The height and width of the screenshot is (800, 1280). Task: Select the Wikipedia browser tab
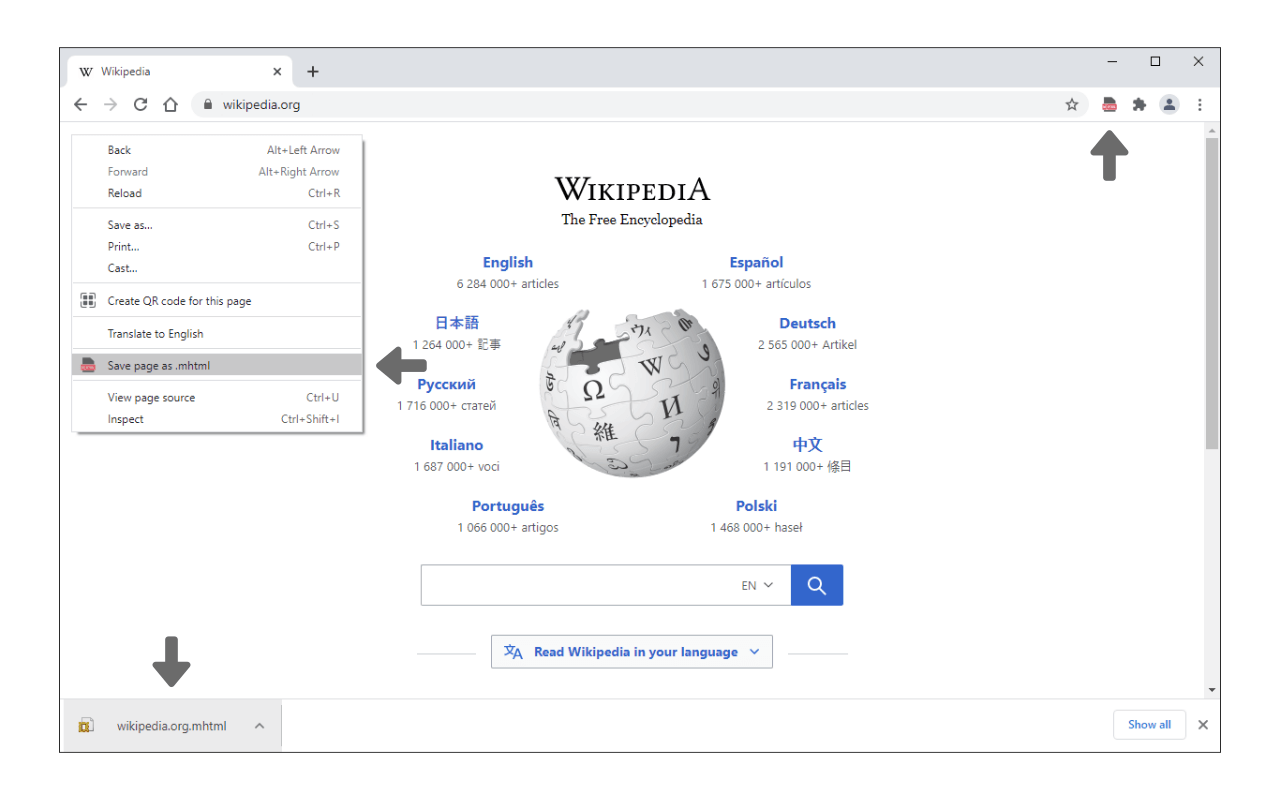pos(180,72)
